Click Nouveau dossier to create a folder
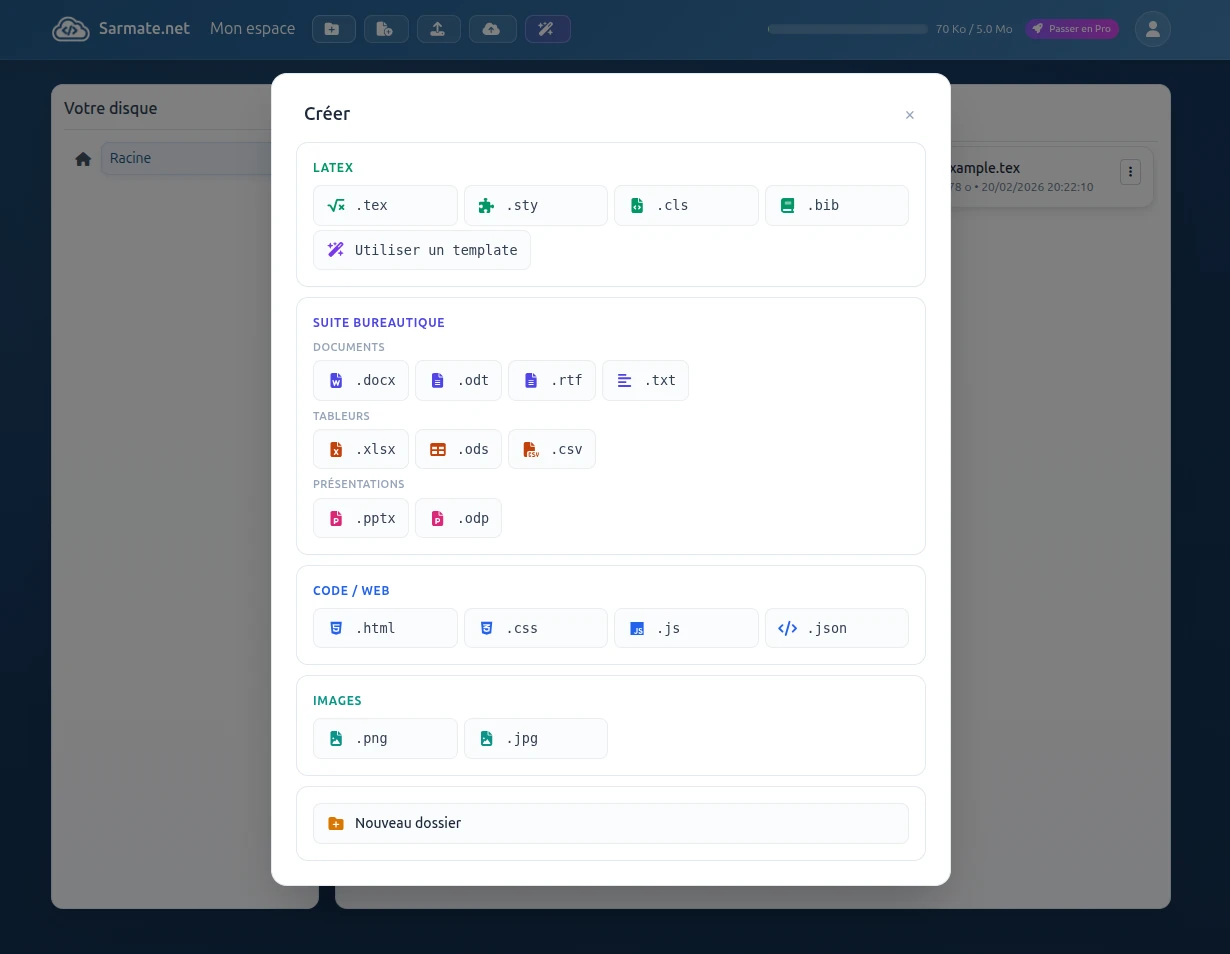1230x954 pixels. click(x=610, y=823)
